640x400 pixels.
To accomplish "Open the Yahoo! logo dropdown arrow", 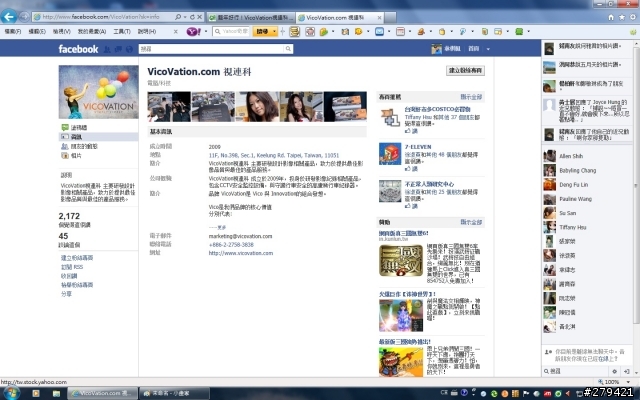I will (x=206, y=31).
